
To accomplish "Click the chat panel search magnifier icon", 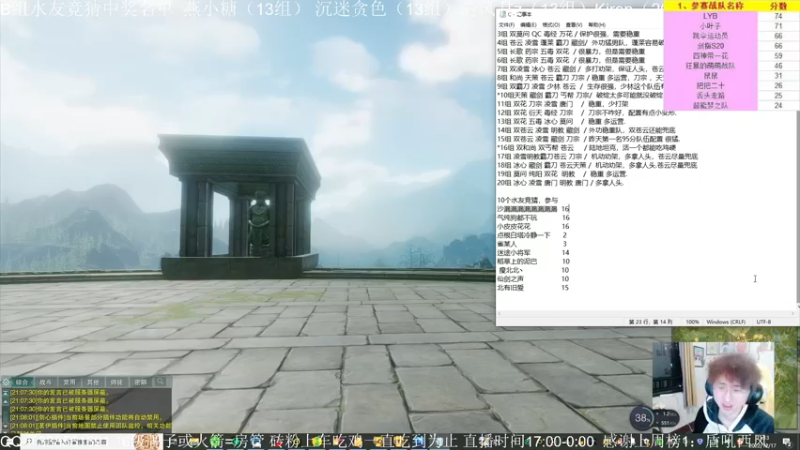I will point(161,382).
